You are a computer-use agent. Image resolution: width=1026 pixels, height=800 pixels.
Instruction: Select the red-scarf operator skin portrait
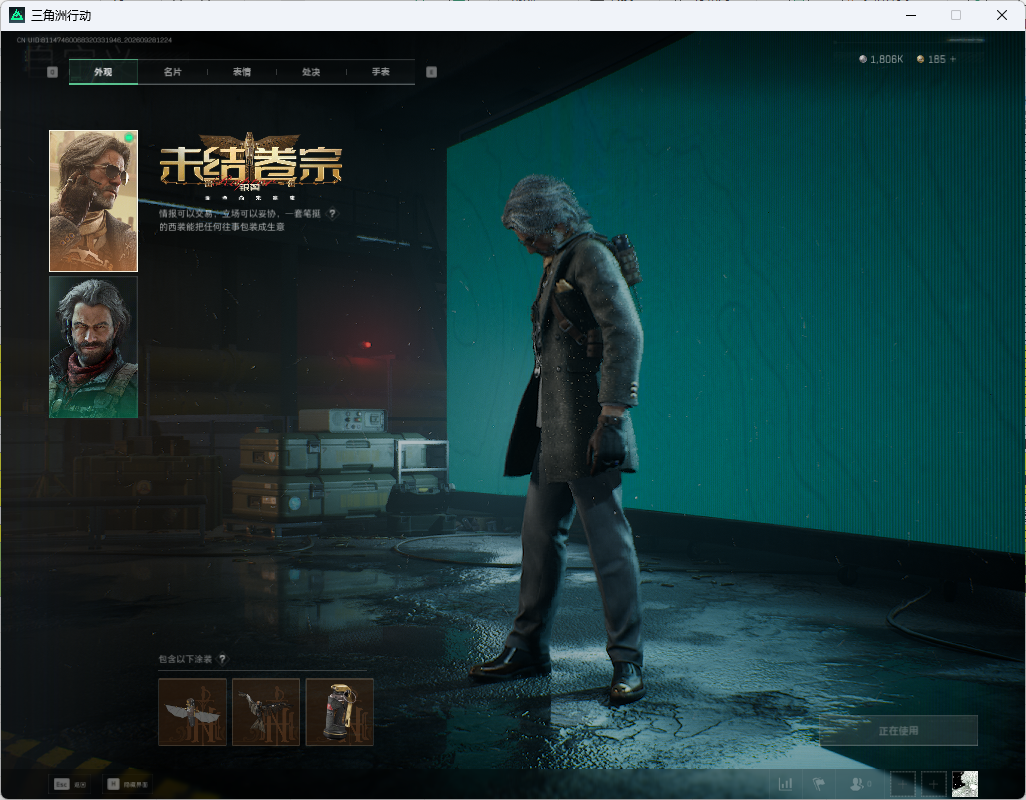[x=94, y=347]
